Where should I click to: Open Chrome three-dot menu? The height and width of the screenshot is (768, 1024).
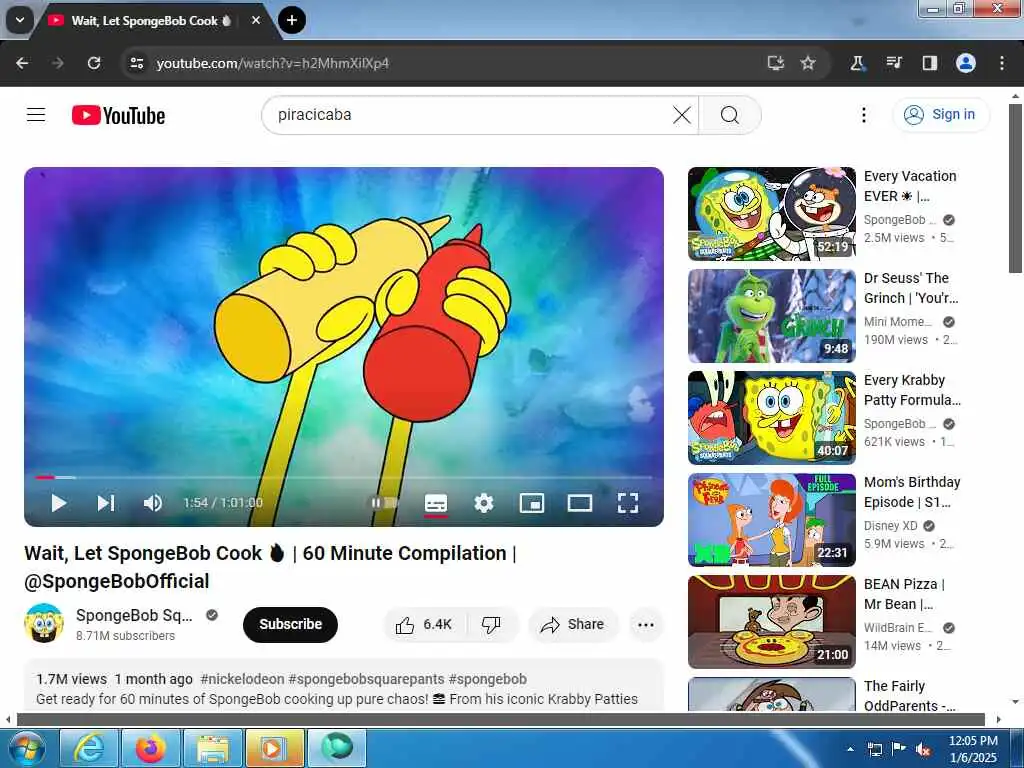(1002, 63)
